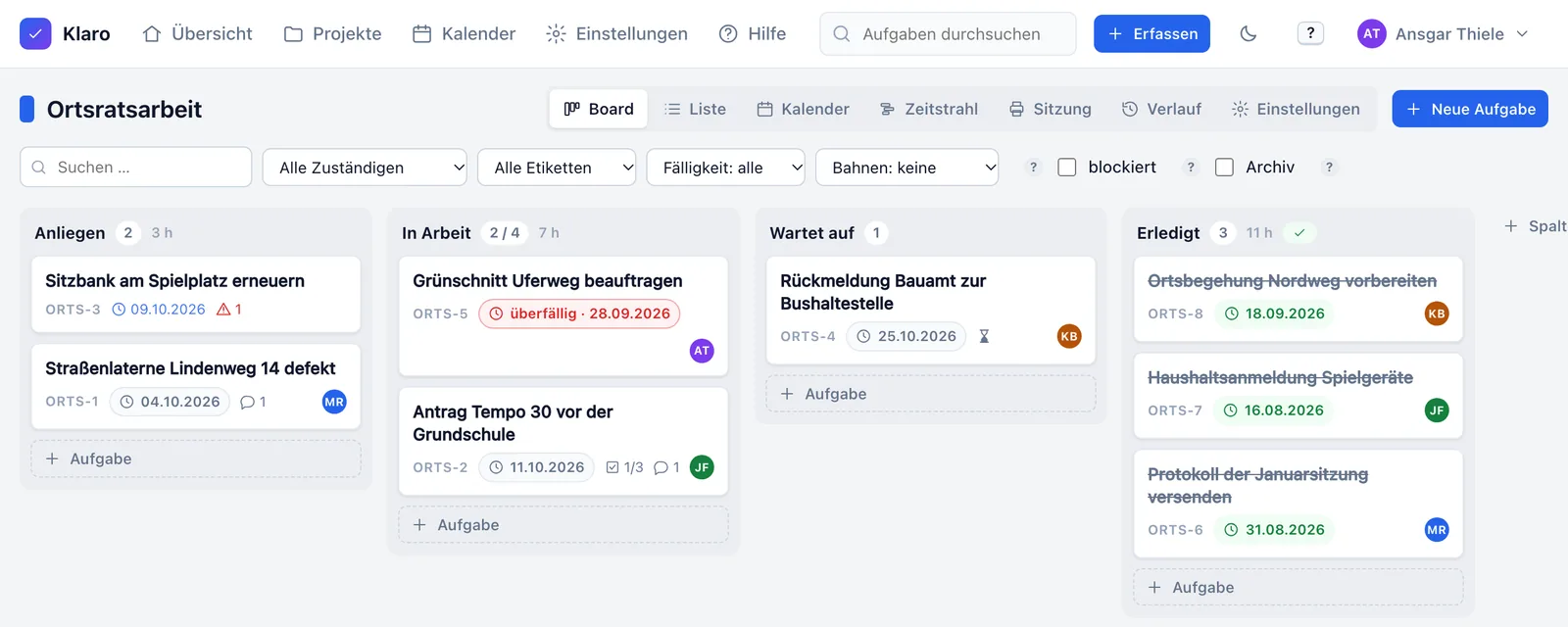
Task: Click MR avatar on Straßenlaterne card
Action: 334,402
